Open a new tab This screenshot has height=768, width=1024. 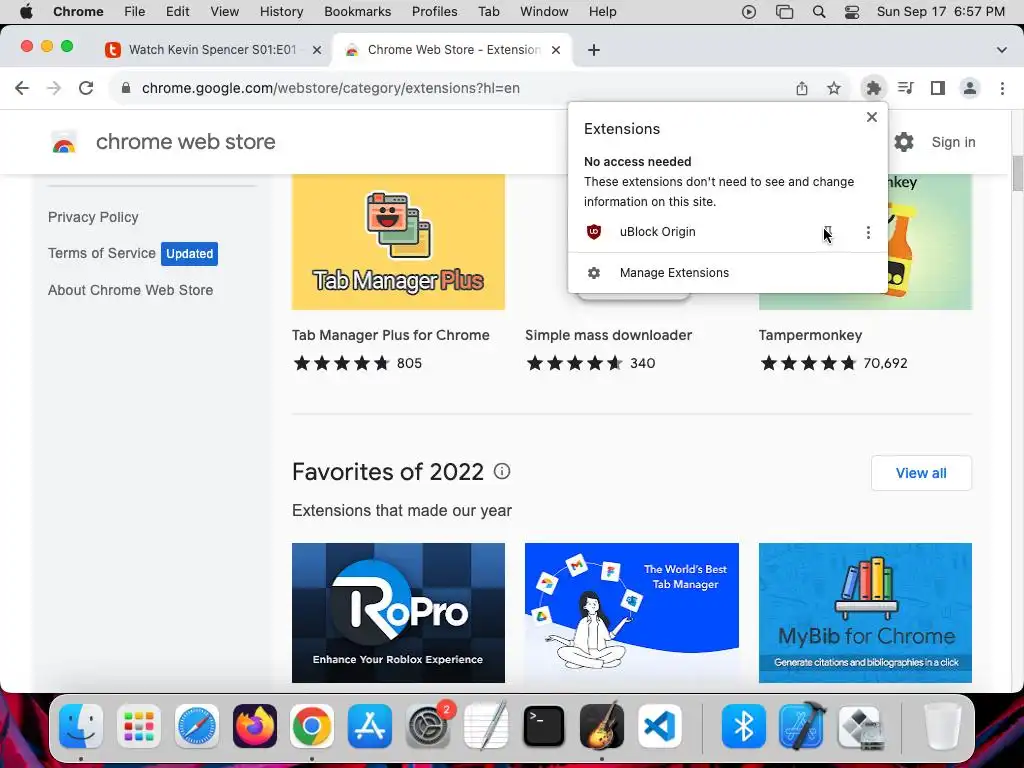[x=594, y=50]
